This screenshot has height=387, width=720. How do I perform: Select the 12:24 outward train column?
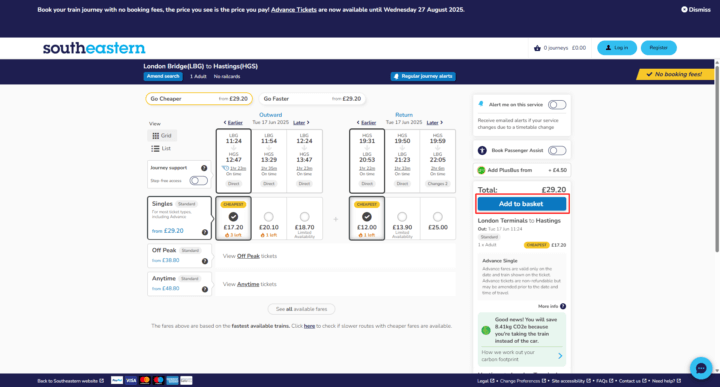[304, 161]
